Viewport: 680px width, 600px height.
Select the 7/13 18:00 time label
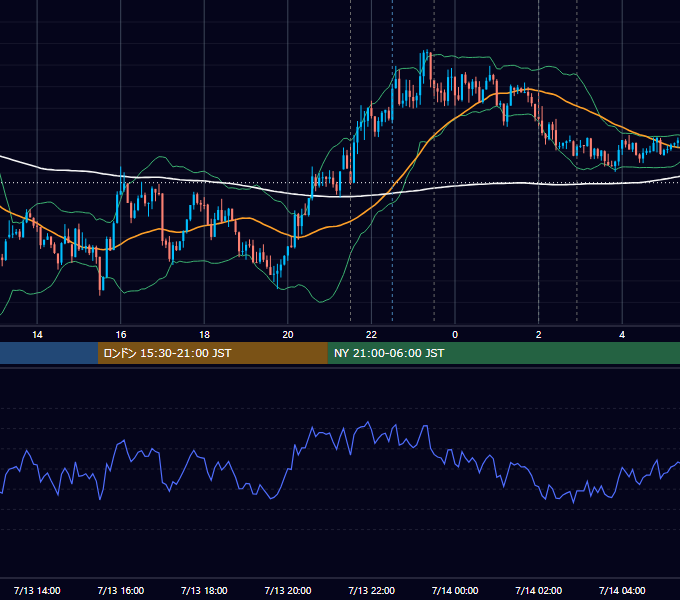coord(204,590)
